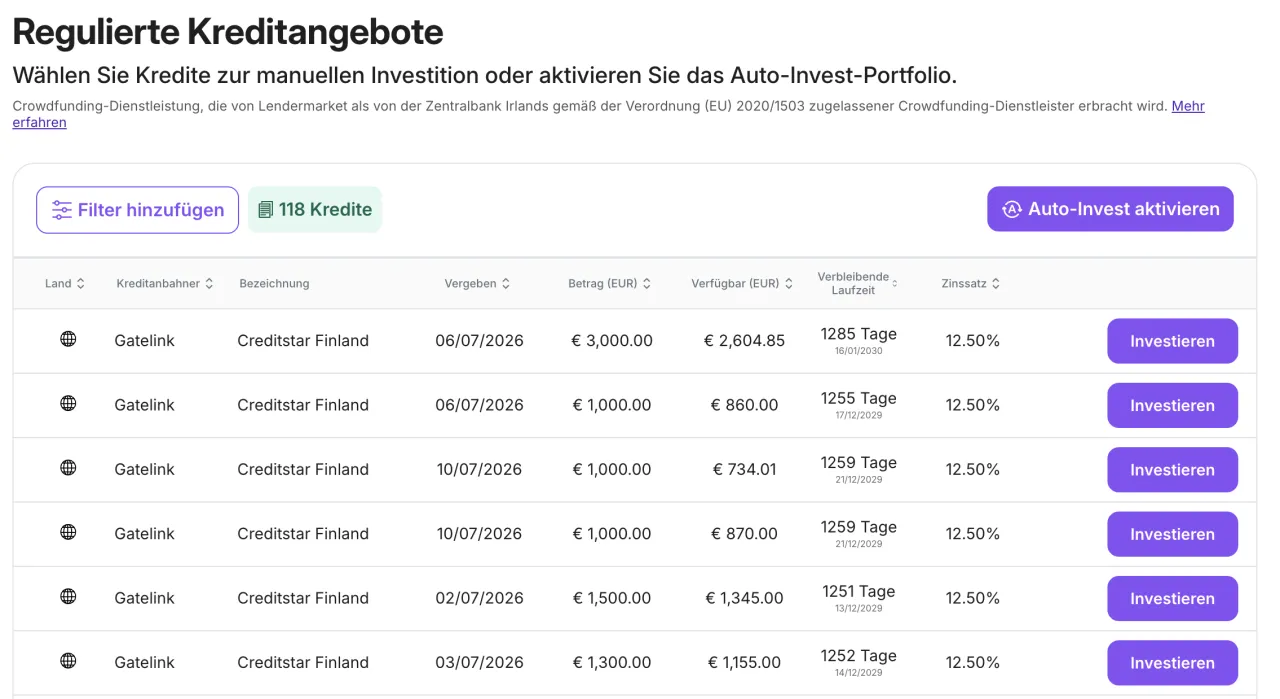Click the € 1,300.00 loan amount
This screenshot has width=1280, height=699.
pos(611,662)
